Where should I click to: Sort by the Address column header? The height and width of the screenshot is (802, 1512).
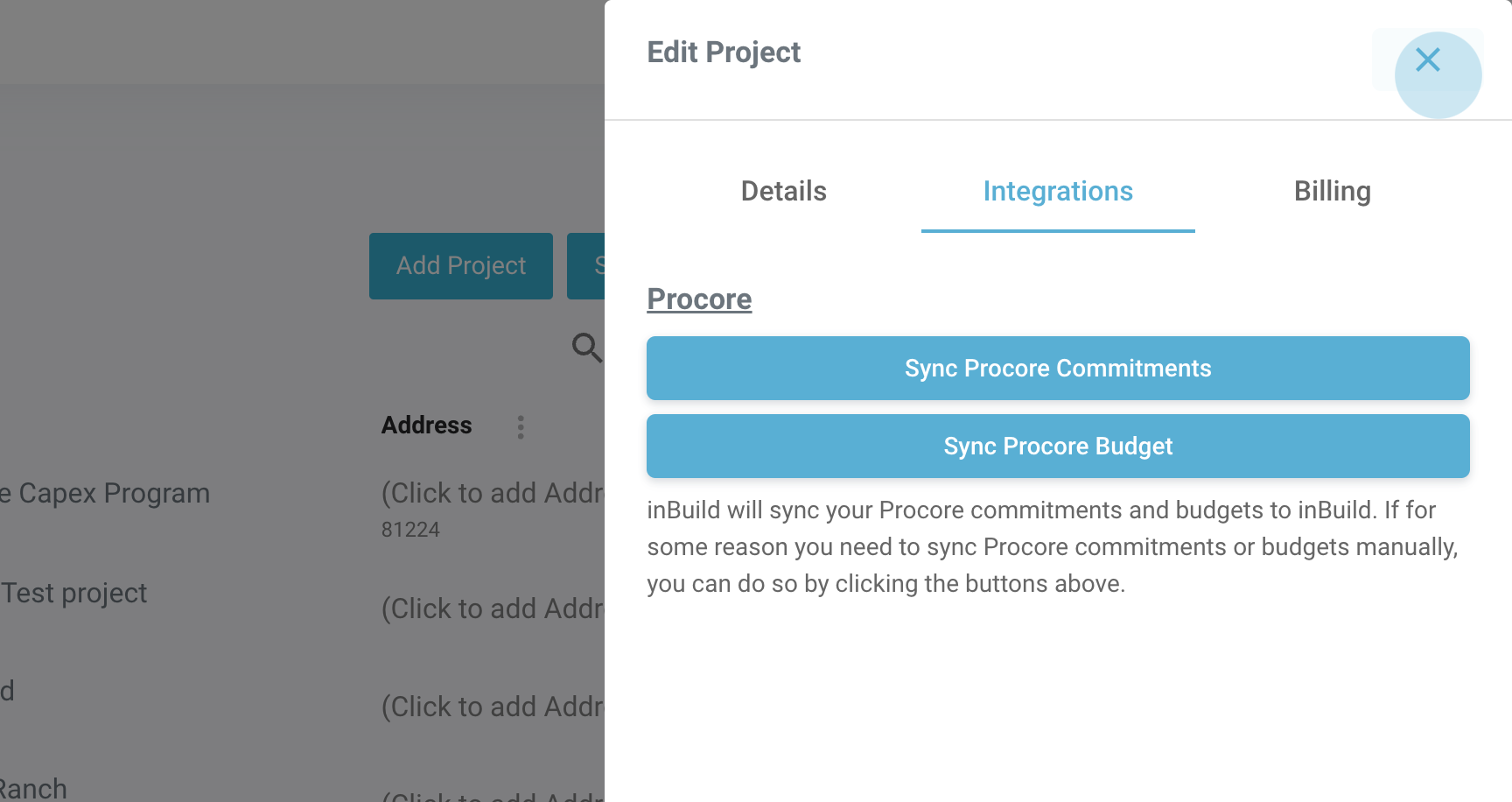pyautogui.click(x=426, y=426)
